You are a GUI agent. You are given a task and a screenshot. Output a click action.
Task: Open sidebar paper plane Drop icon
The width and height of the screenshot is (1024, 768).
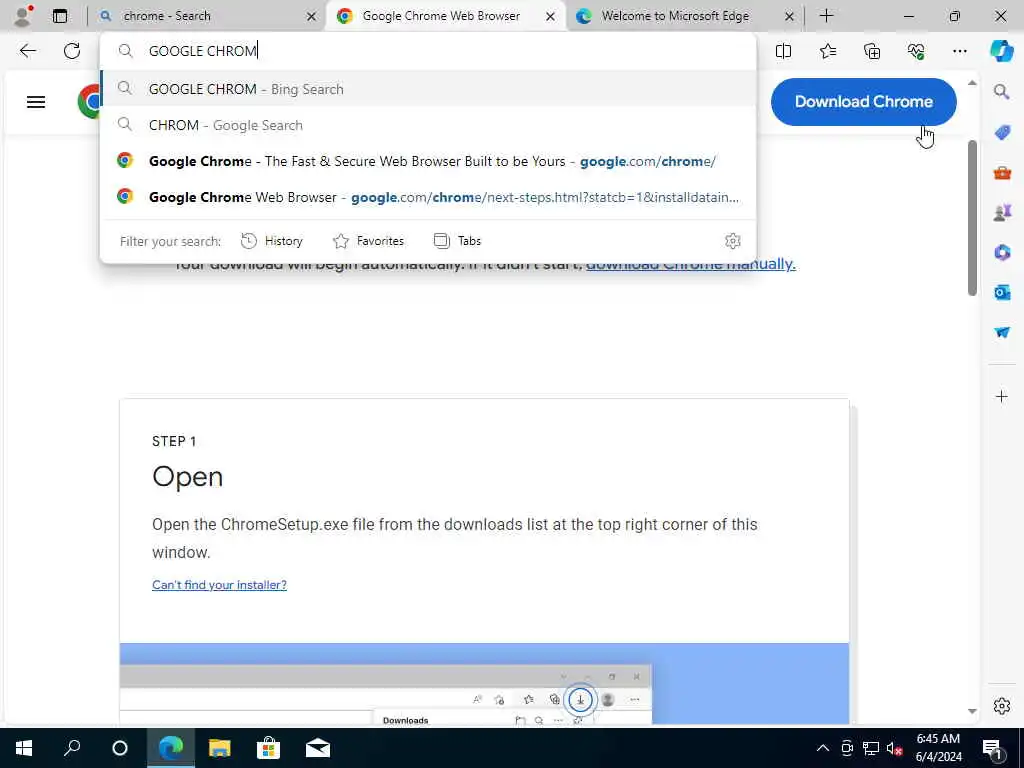[1002, 332]
